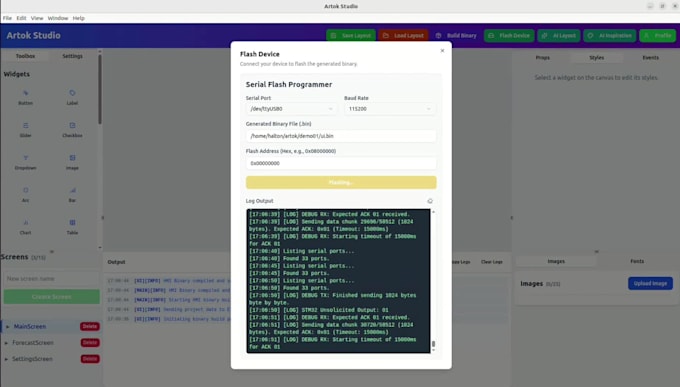The width and height of the screenshot is (680, 387).
Task: Switch to the Images tab
Action: coord(556,261)
